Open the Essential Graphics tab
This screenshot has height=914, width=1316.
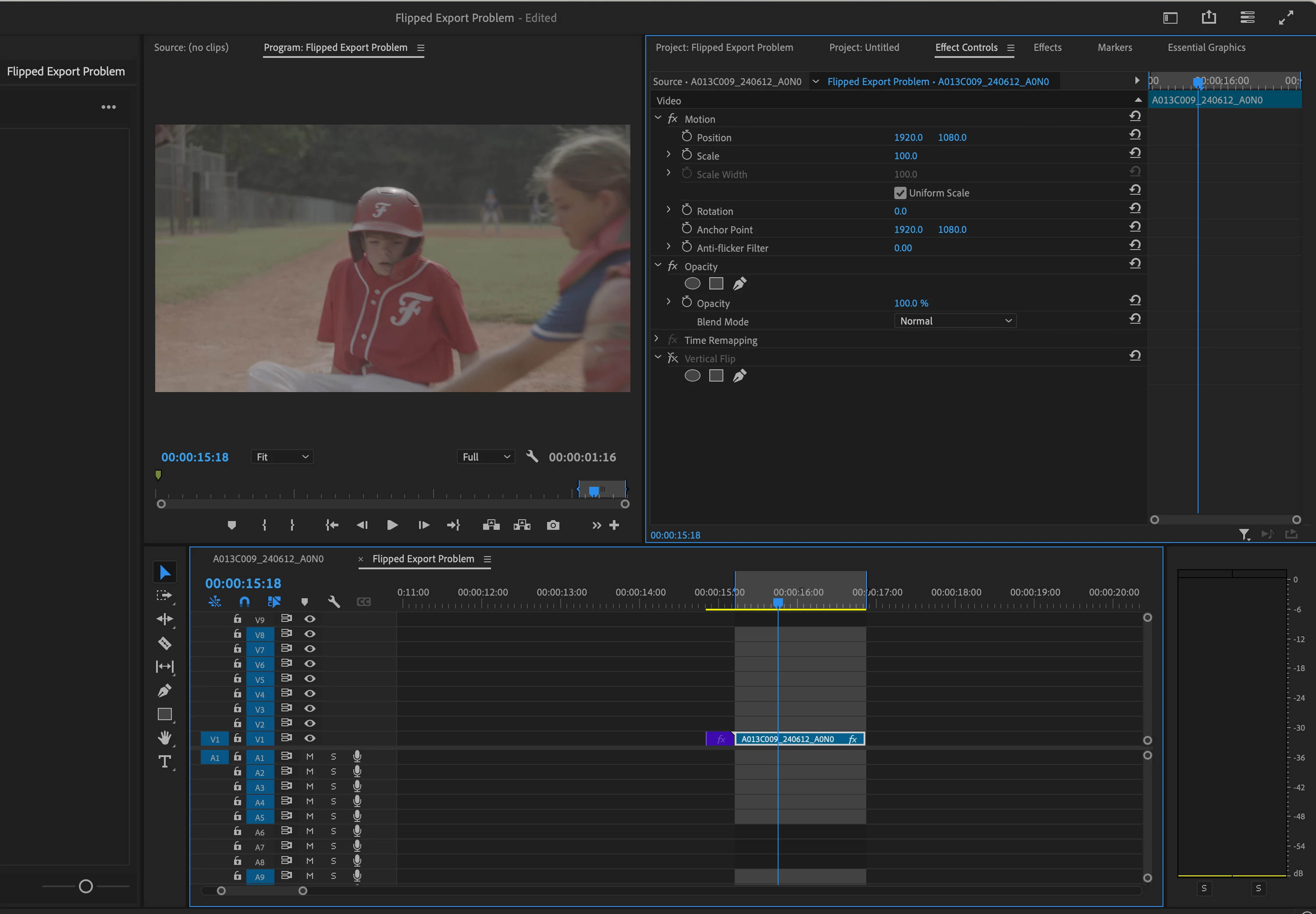(1206, 47)
